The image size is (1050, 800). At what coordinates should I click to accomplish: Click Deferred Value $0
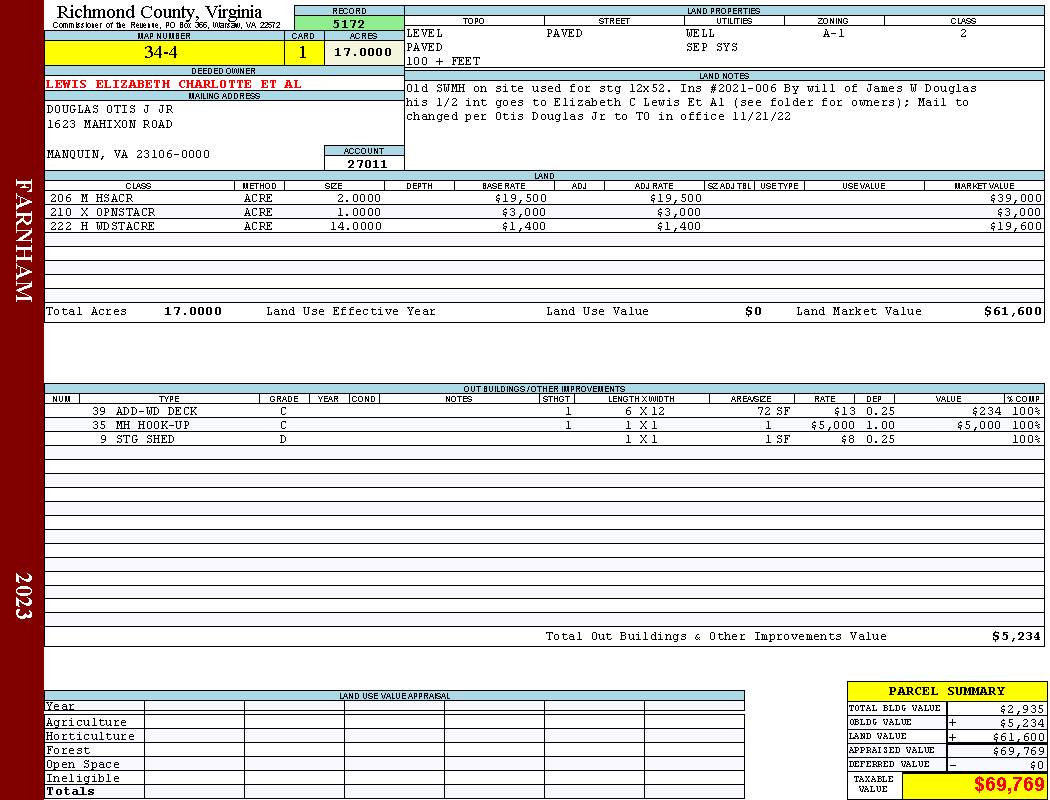pos(1037,765)
